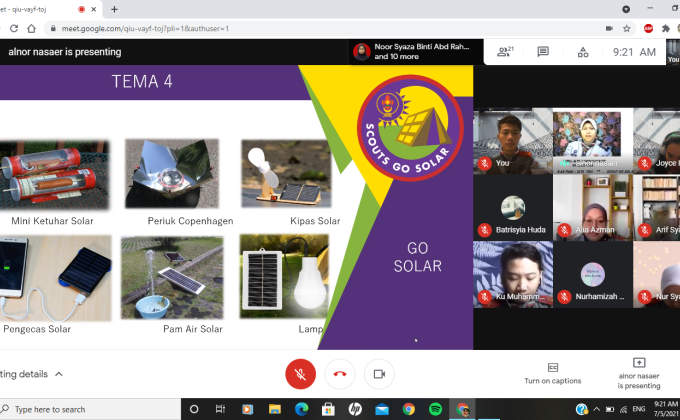Launch Microsoft Edge from taskbar
Screen dimensions: 680x420
click(x=301, y=409)
